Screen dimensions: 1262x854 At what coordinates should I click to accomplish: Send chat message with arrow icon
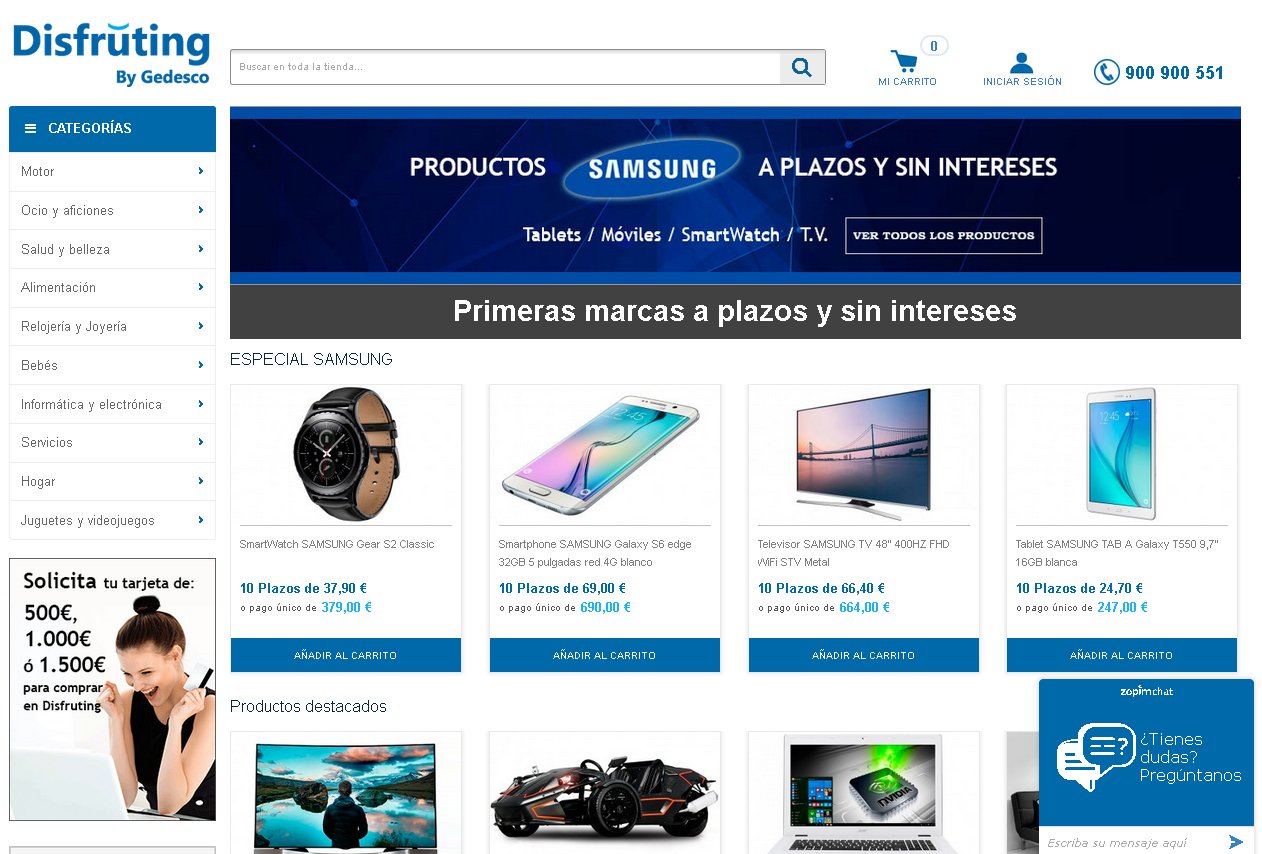pos(1237,842)
